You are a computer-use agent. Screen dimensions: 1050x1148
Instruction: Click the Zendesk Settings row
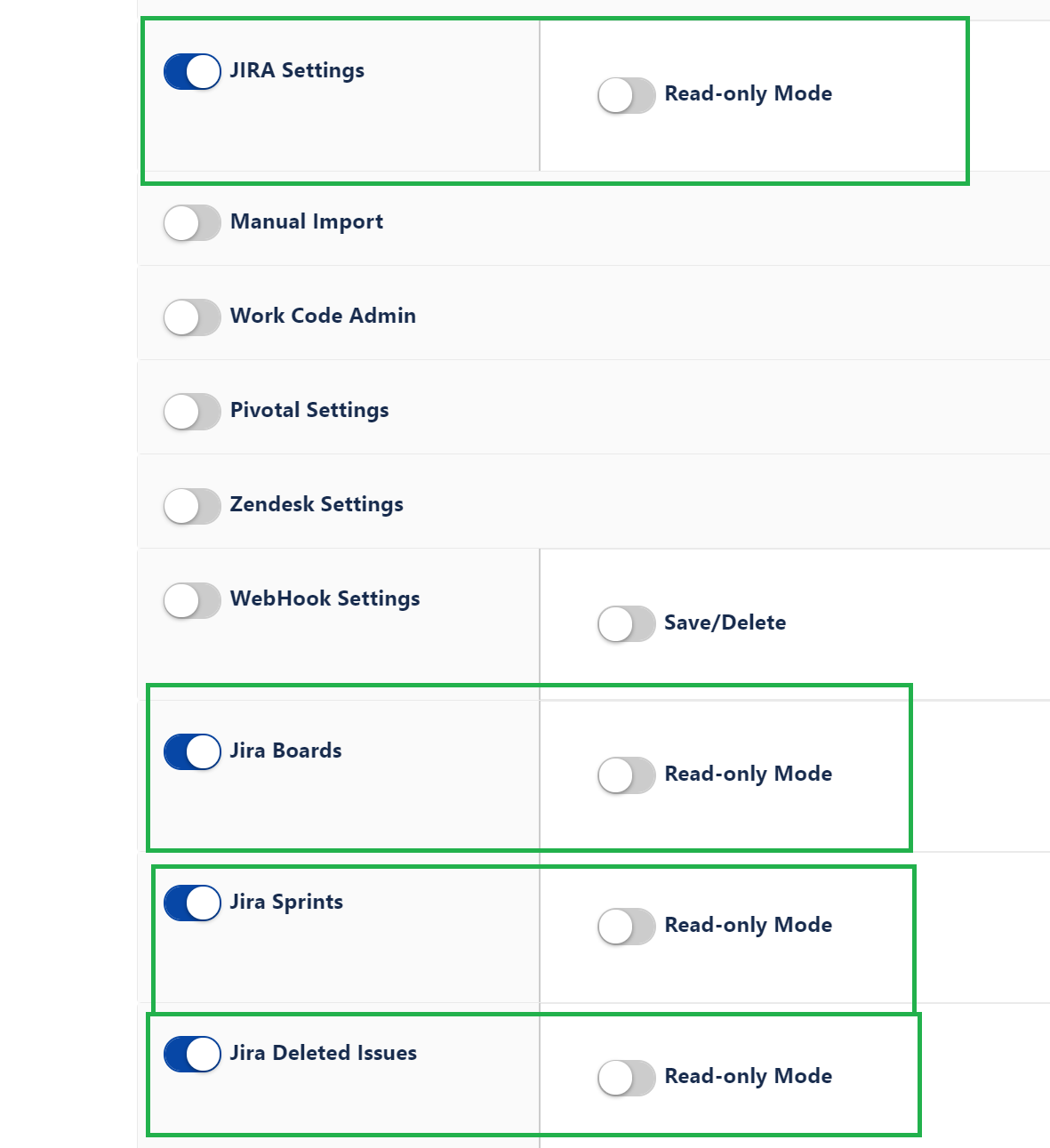click(317, 504)
